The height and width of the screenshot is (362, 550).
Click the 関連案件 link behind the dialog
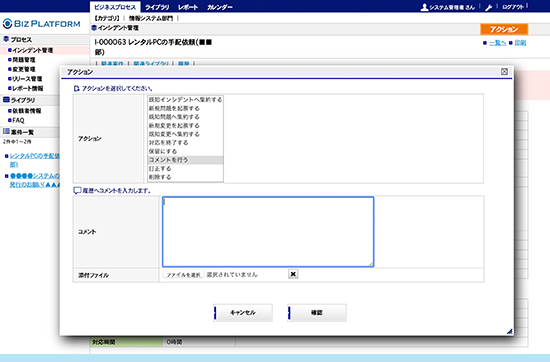pyautogui.click(x=112, y=63)
